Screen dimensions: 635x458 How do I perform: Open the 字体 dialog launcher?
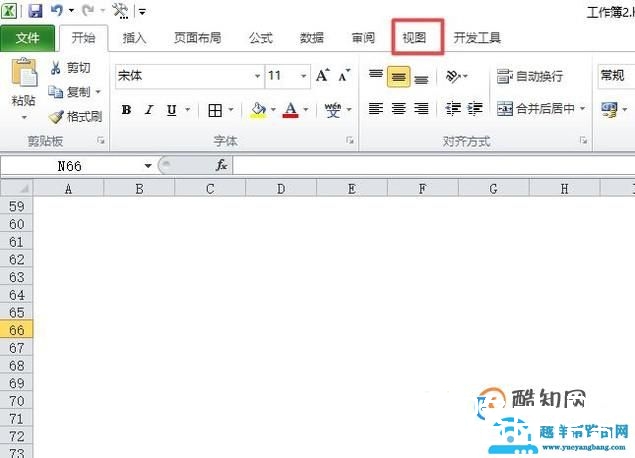[x=350, y=141]
